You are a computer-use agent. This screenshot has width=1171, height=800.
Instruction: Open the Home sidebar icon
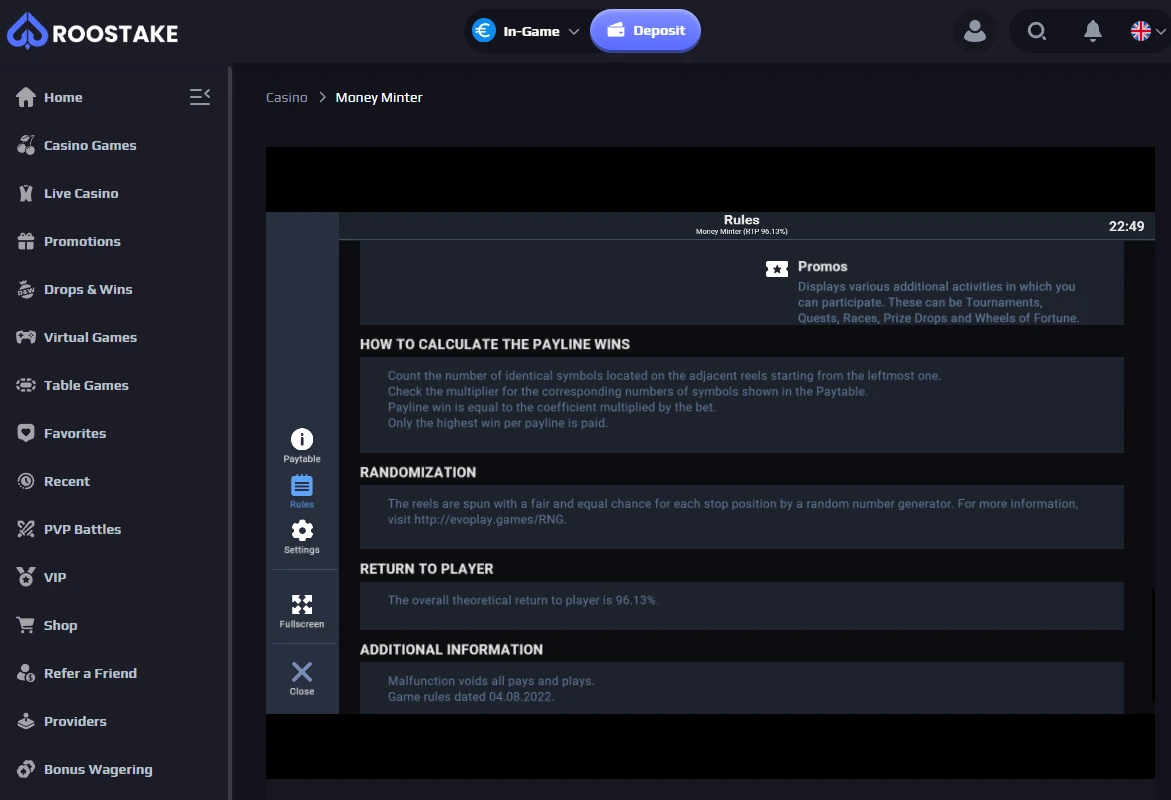(26, 97)
